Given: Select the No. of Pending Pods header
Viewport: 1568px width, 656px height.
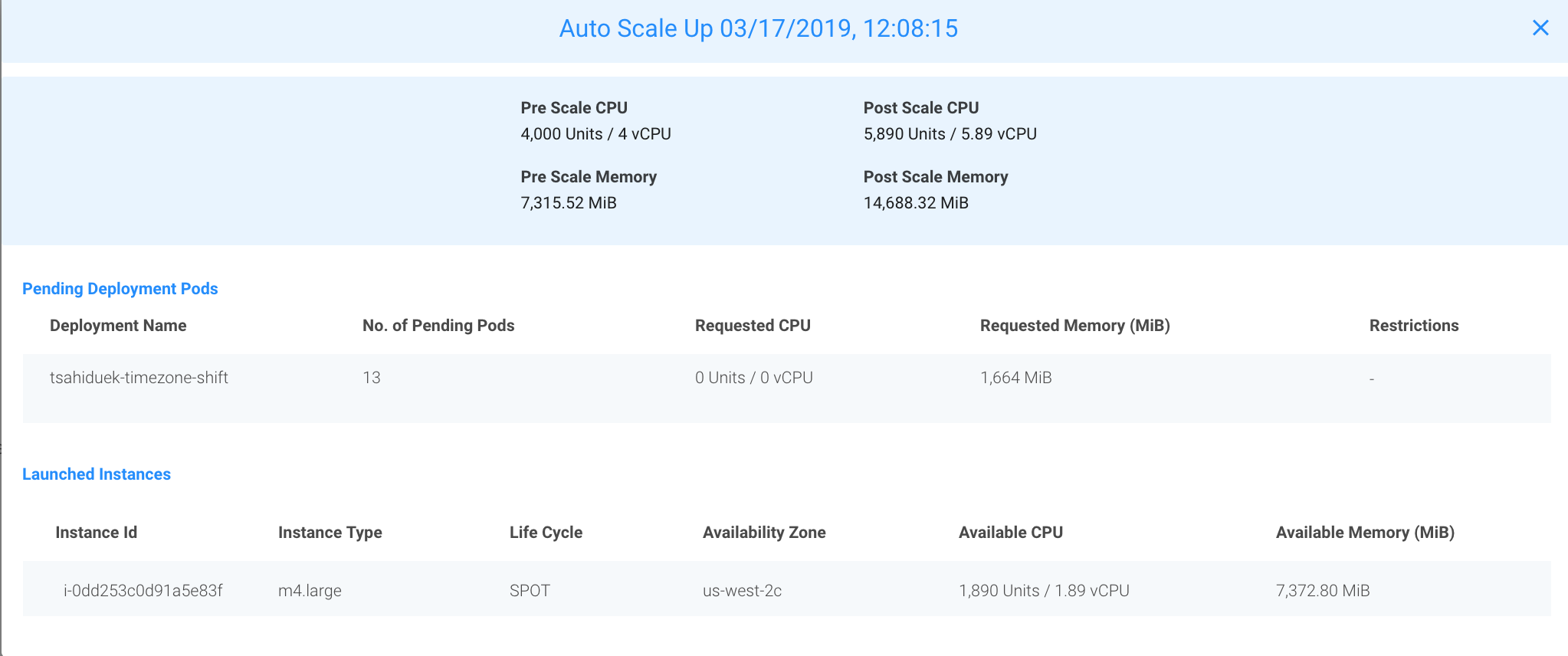Looking at the screenshot, I should (438, 326).
